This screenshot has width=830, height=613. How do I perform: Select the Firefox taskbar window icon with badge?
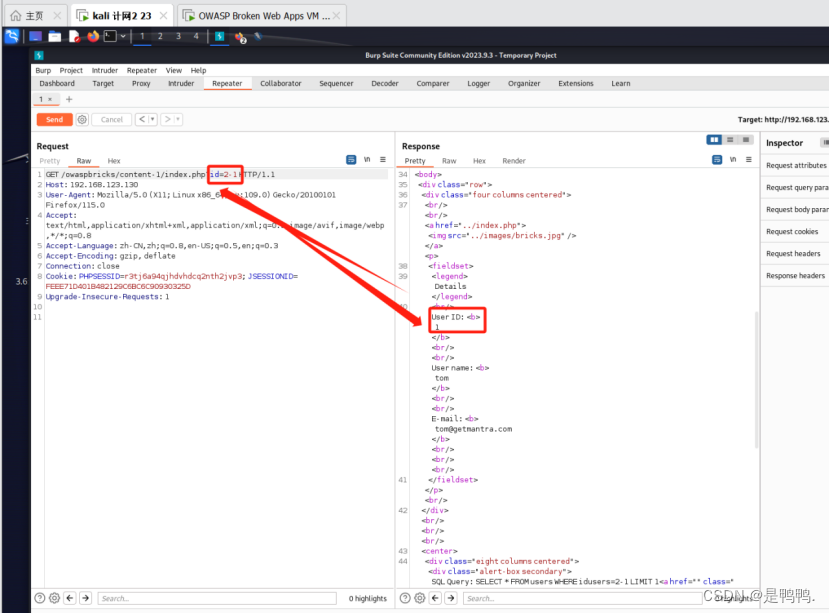tap(240, 37)
